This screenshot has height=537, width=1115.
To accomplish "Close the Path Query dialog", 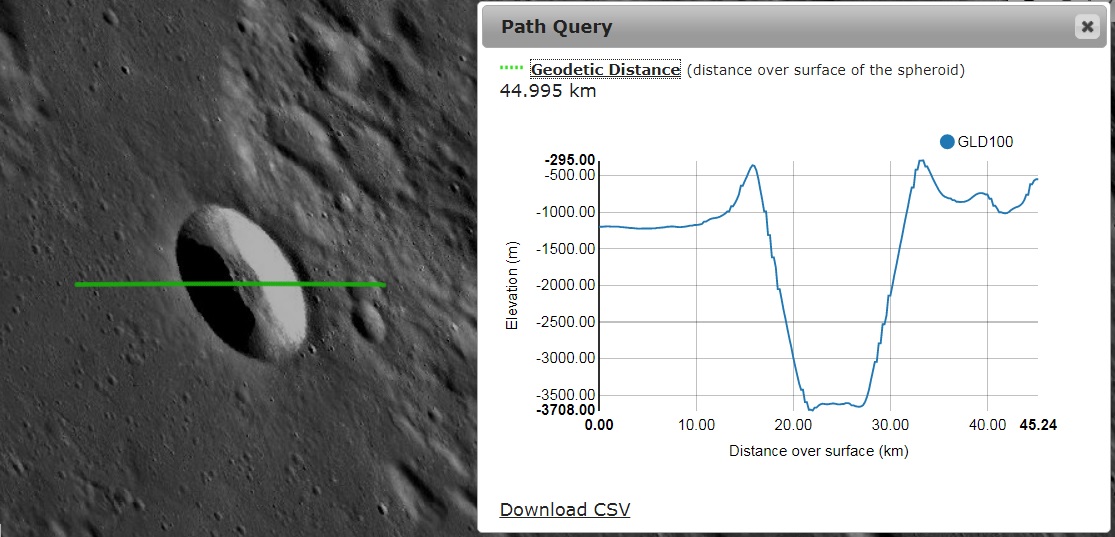I will [x=1086, y=27].
